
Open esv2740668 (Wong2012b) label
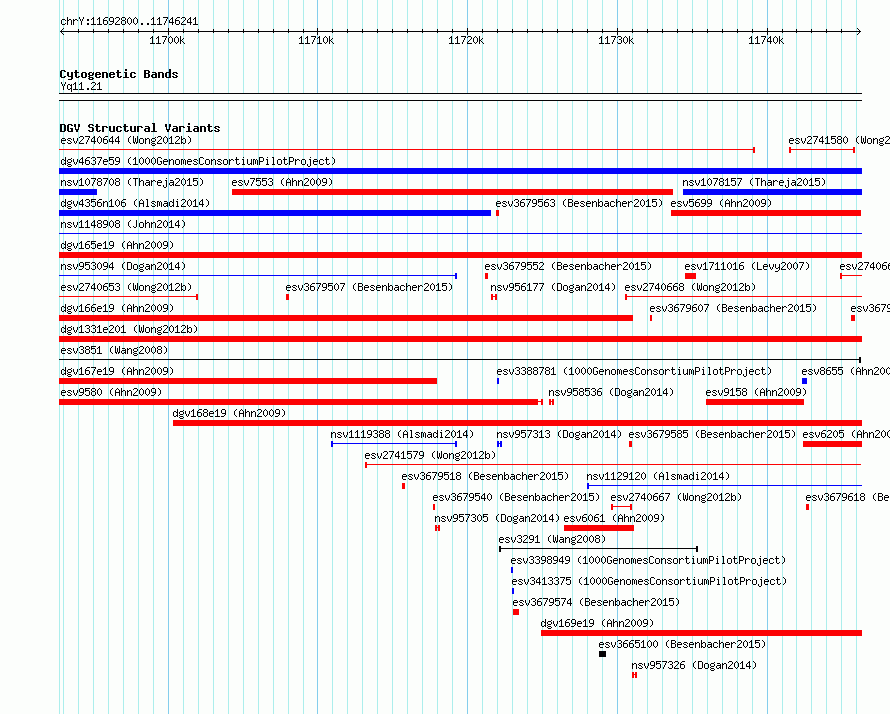(x=690, y=287)
